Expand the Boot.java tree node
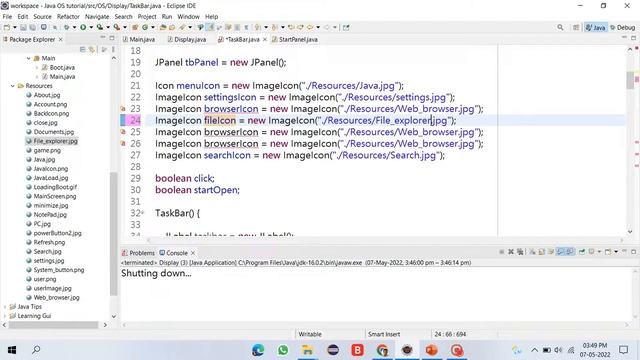 37,67
